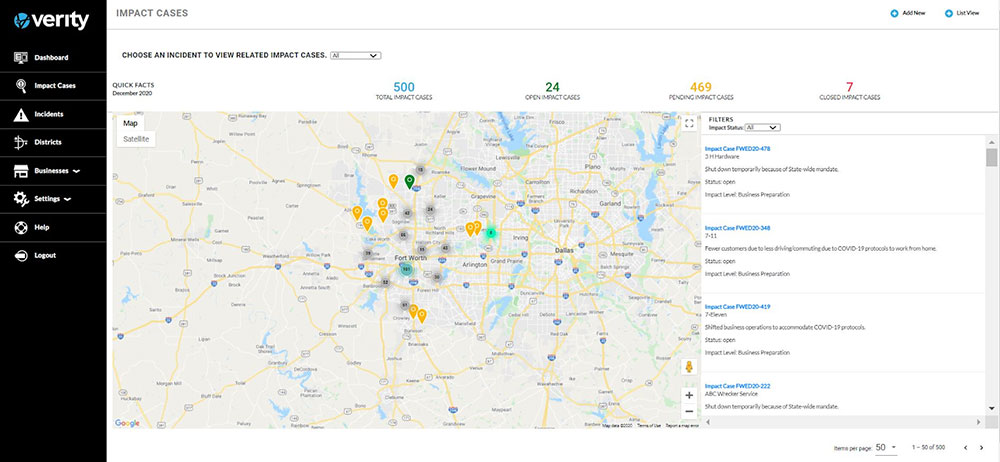Click the Logout icon
Screen dimensions: 1000x462
pyautogui.click(x=21, y=255)
